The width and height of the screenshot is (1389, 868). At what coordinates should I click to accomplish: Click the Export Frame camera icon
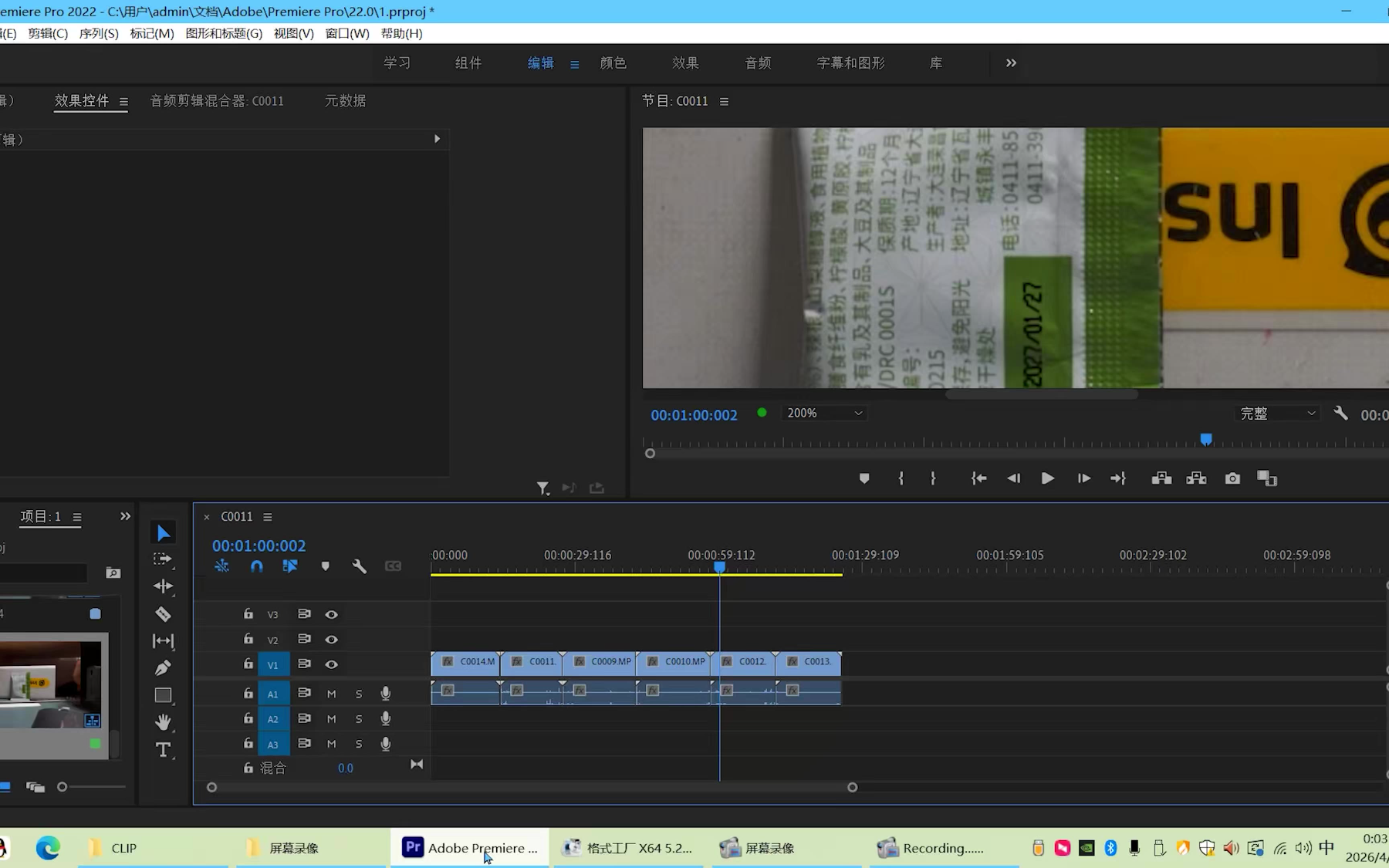(x=1232, y=479)
